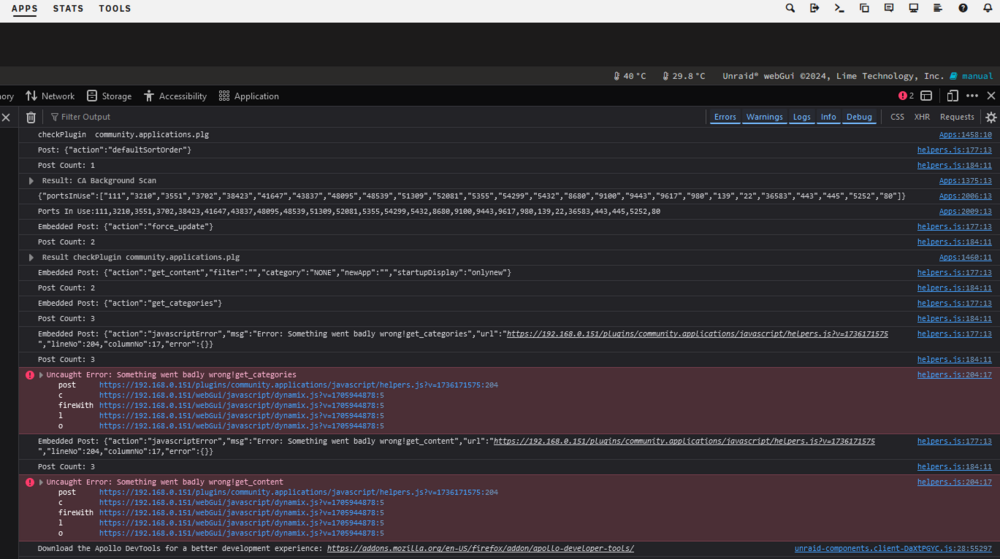Screen dimensions: 1000x559
Task: Clear console output with trash icon
Action: coord(31,117)
